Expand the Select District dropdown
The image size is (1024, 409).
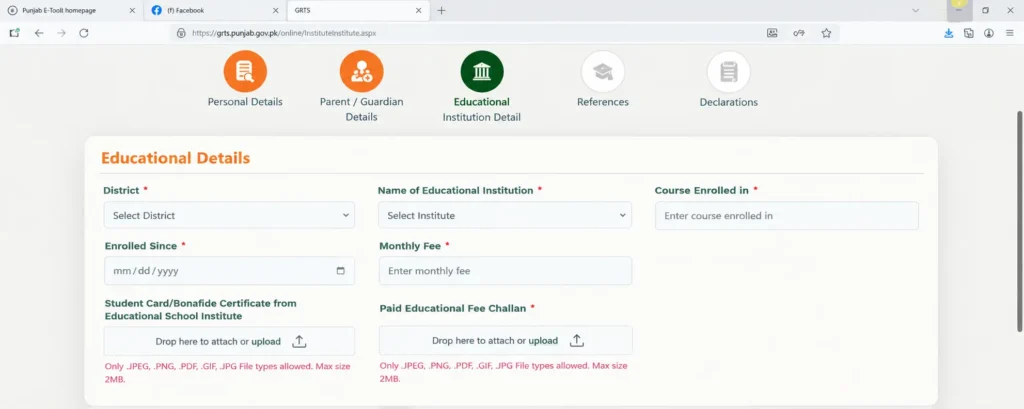click(229, 215)
